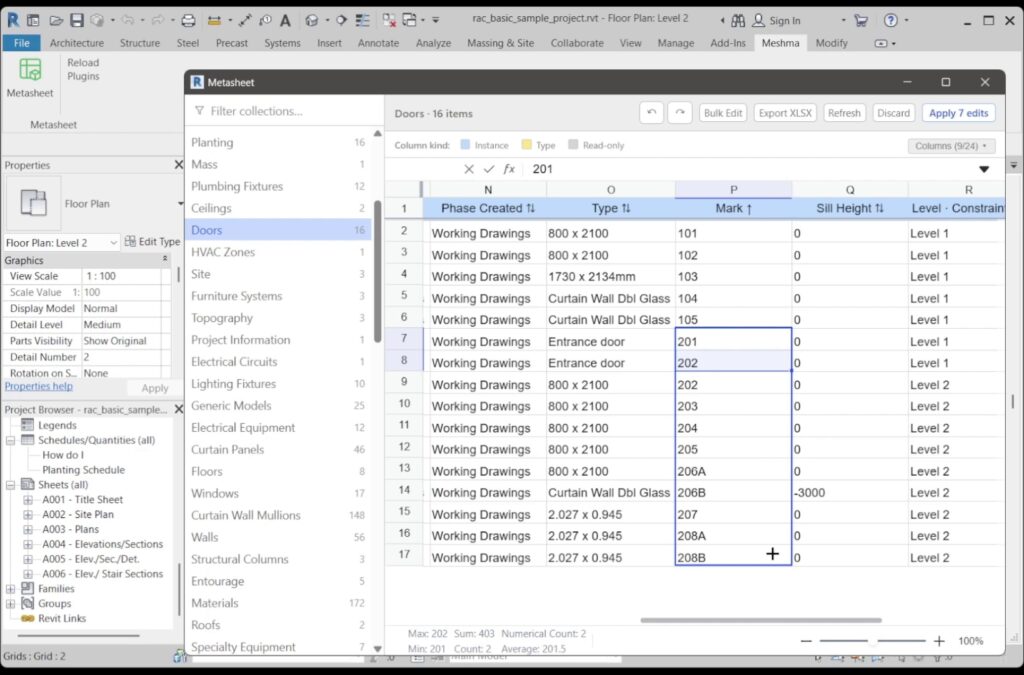Click the Close Inactive Views icon
Image resolution: width=1024 pixels, height=675 pixels.
coord(389,20)
